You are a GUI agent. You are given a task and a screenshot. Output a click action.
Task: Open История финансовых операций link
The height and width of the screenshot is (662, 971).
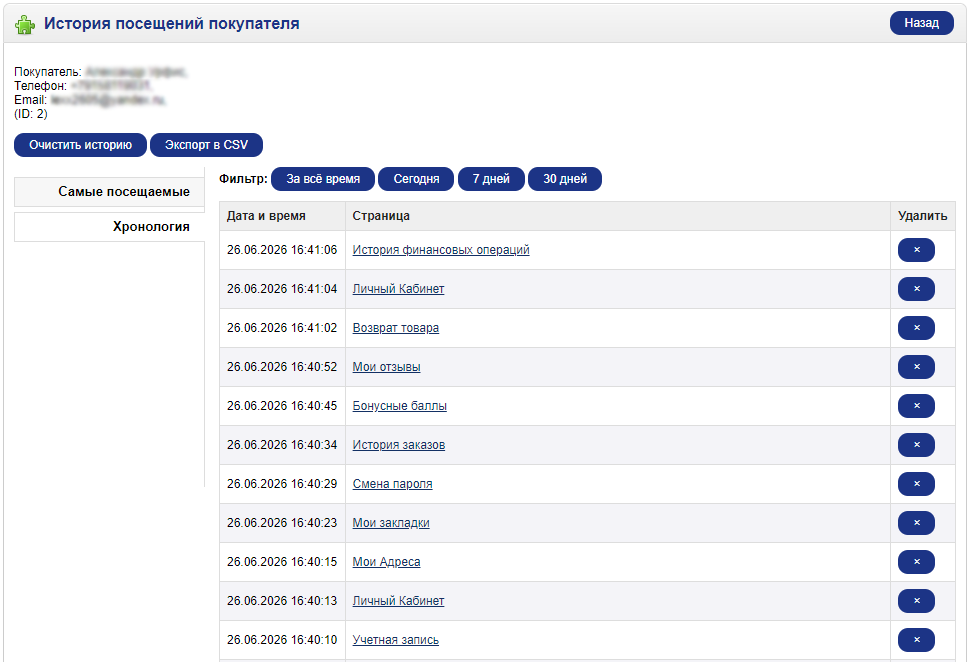(441, 250)
